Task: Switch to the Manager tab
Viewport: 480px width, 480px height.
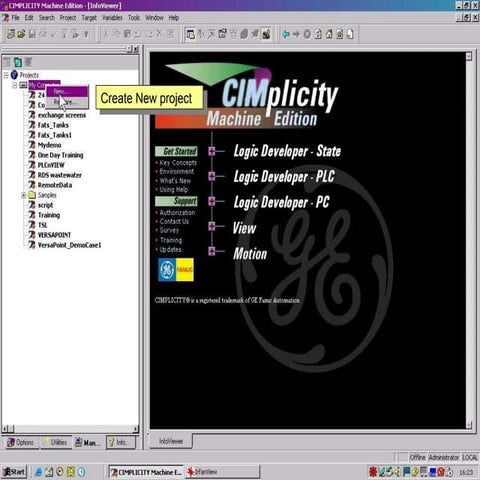Action: (x=88, y=442)
